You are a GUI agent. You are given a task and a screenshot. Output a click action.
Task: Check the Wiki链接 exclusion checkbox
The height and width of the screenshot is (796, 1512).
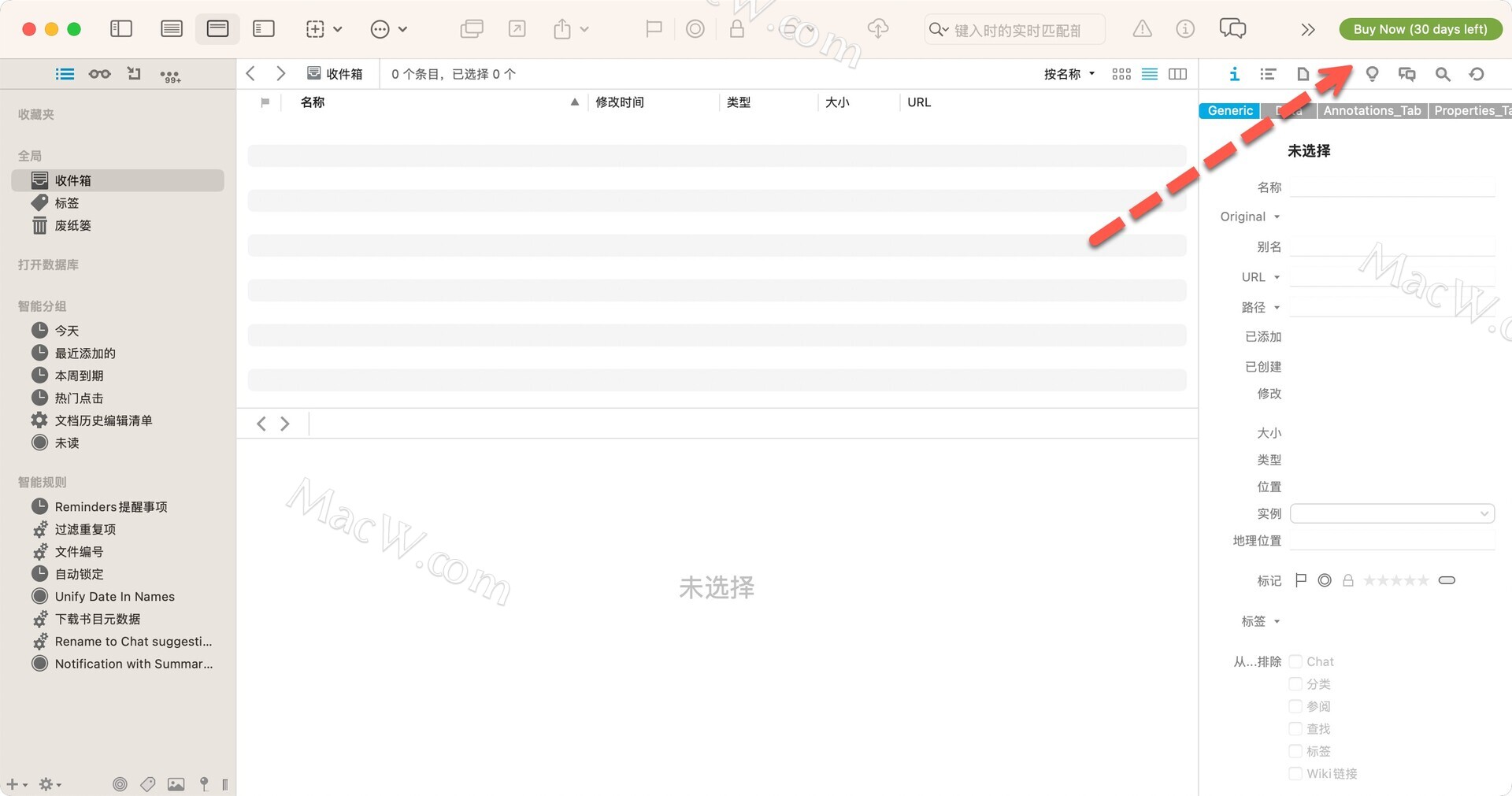[x=1295, y=774]
